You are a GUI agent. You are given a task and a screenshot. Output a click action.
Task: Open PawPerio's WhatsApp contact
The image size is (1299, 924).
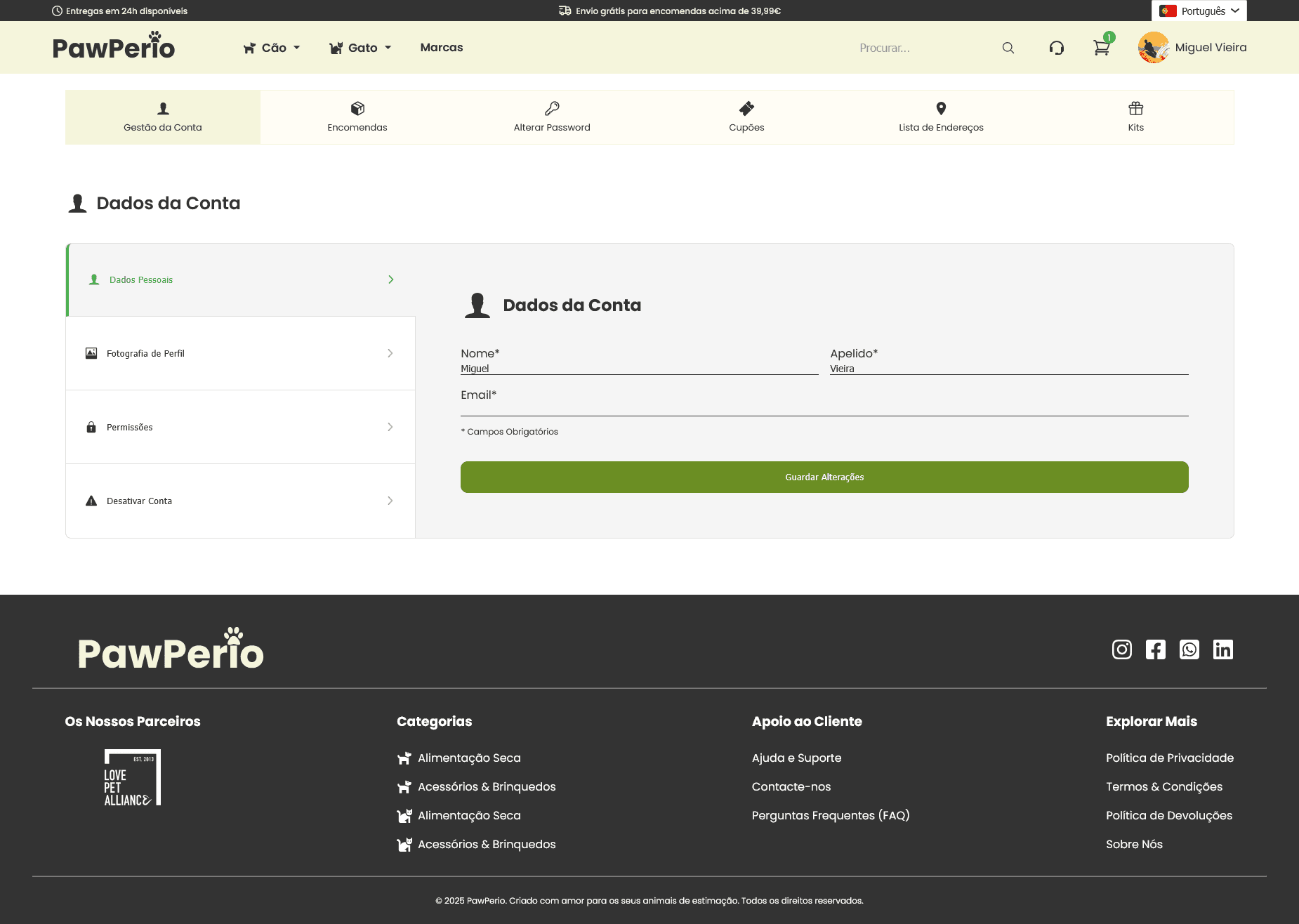[x=1189, y=649]
